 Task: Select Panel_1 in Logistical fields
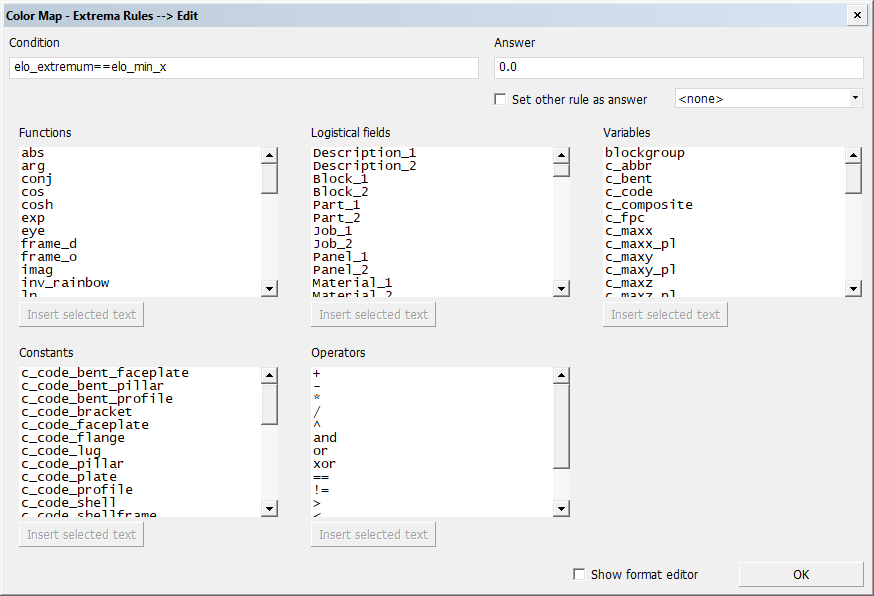point(340,257)
